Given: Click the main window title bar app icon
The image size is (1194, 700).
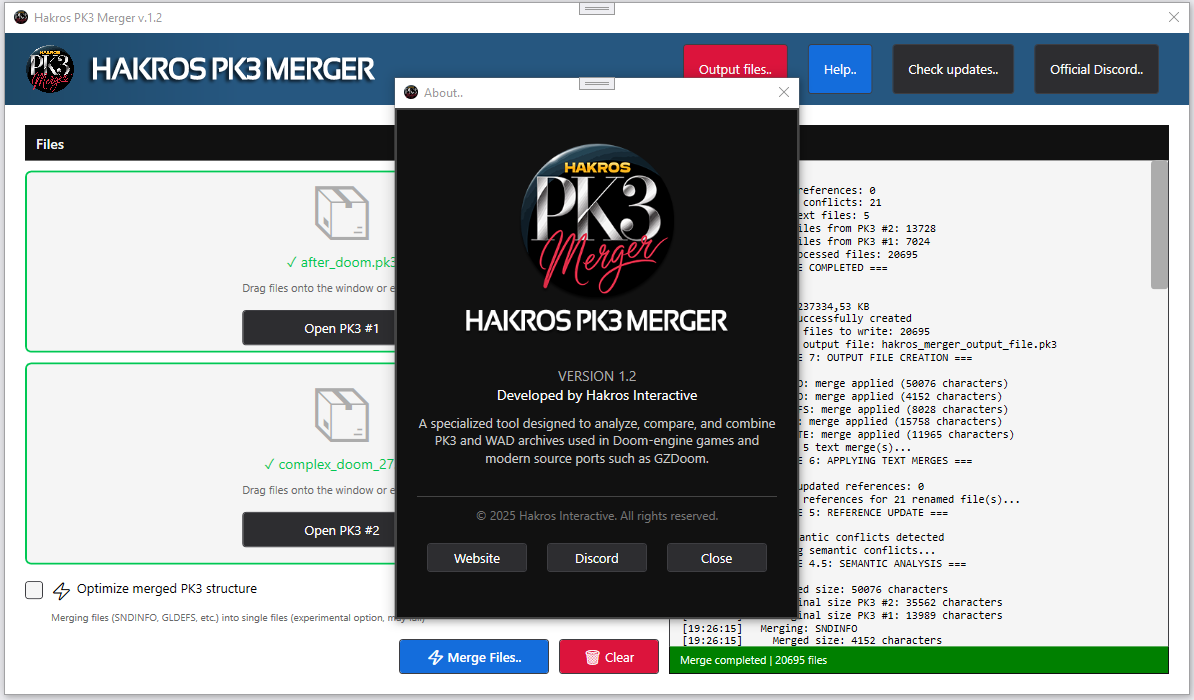Looking at the screenshot, I should pos(21,17).
